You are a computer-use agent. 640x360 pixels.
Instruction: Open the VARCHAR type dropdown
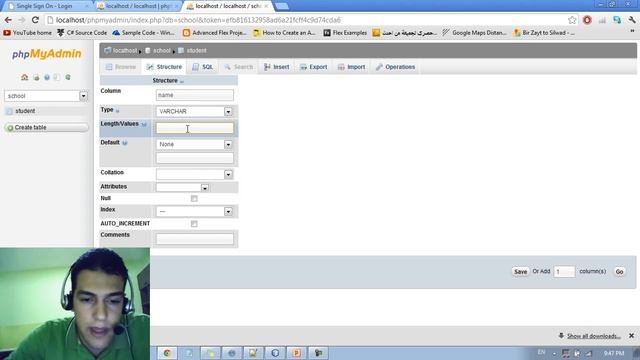point(195,111)
